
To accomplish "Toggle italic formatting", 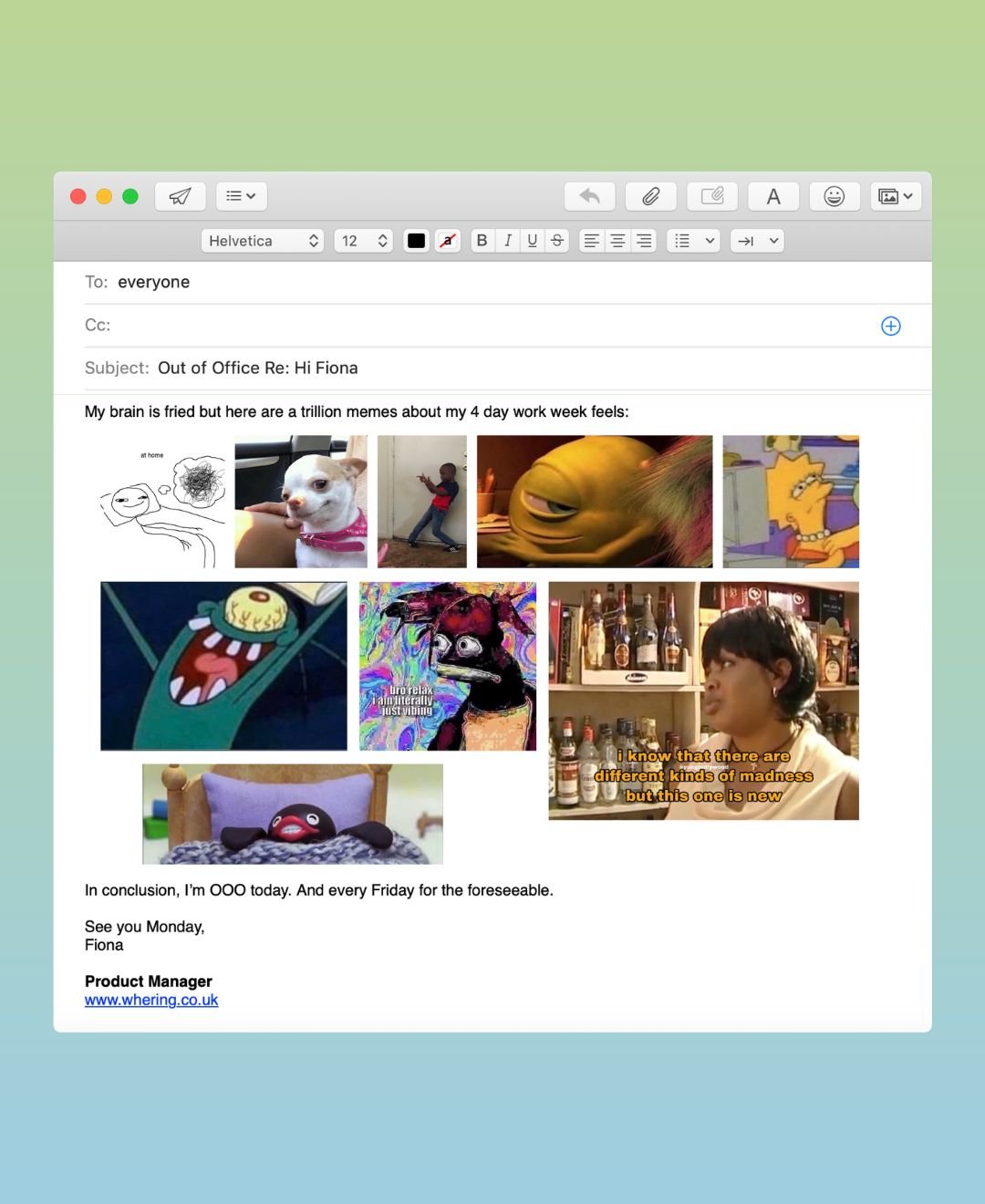I will coord(507,241).
